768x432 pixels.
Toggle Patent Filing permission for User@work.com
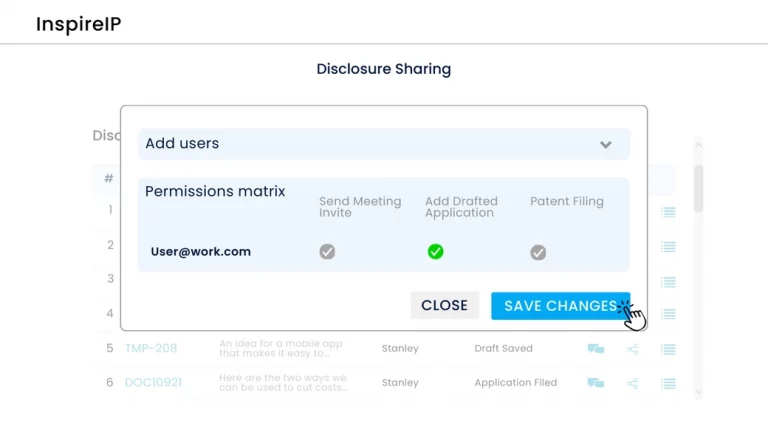click(538, 252)
